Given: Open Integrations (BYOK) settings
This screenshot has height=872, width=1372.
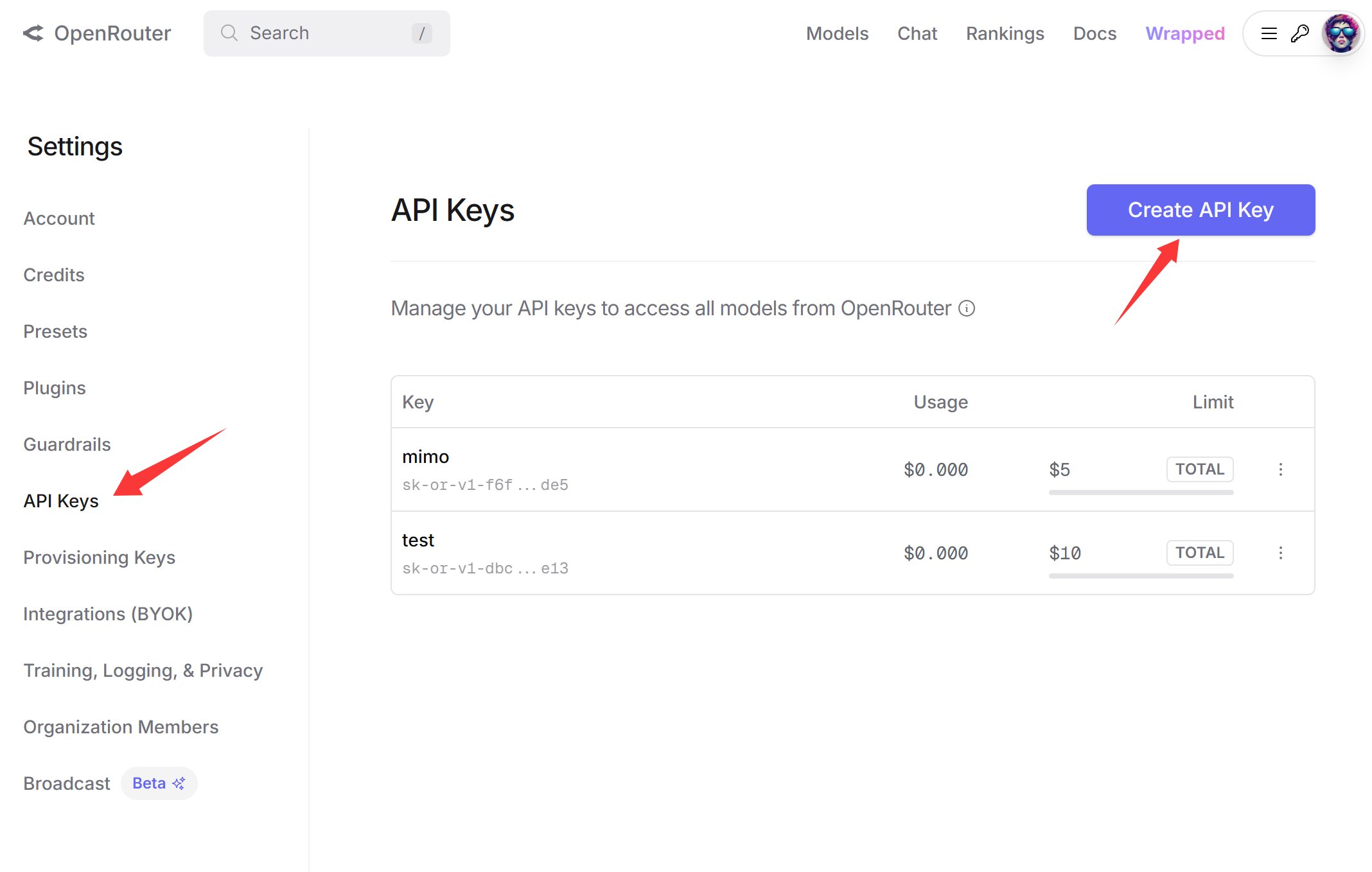Looking at the screenshot, I should pos(108,614).
